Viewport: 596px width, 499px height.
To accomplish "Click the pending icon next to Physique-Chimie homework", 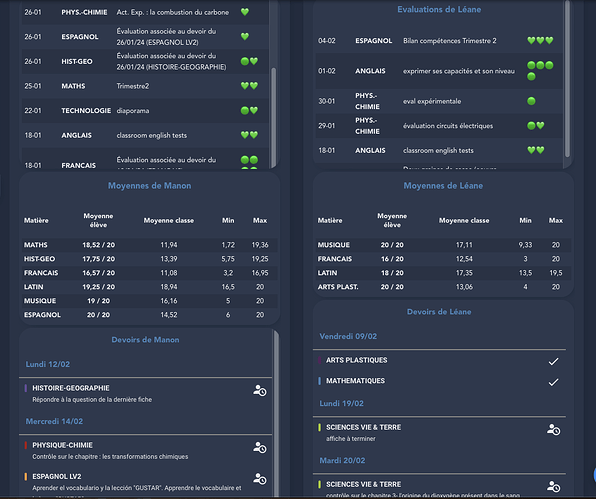I will (260, 447).
